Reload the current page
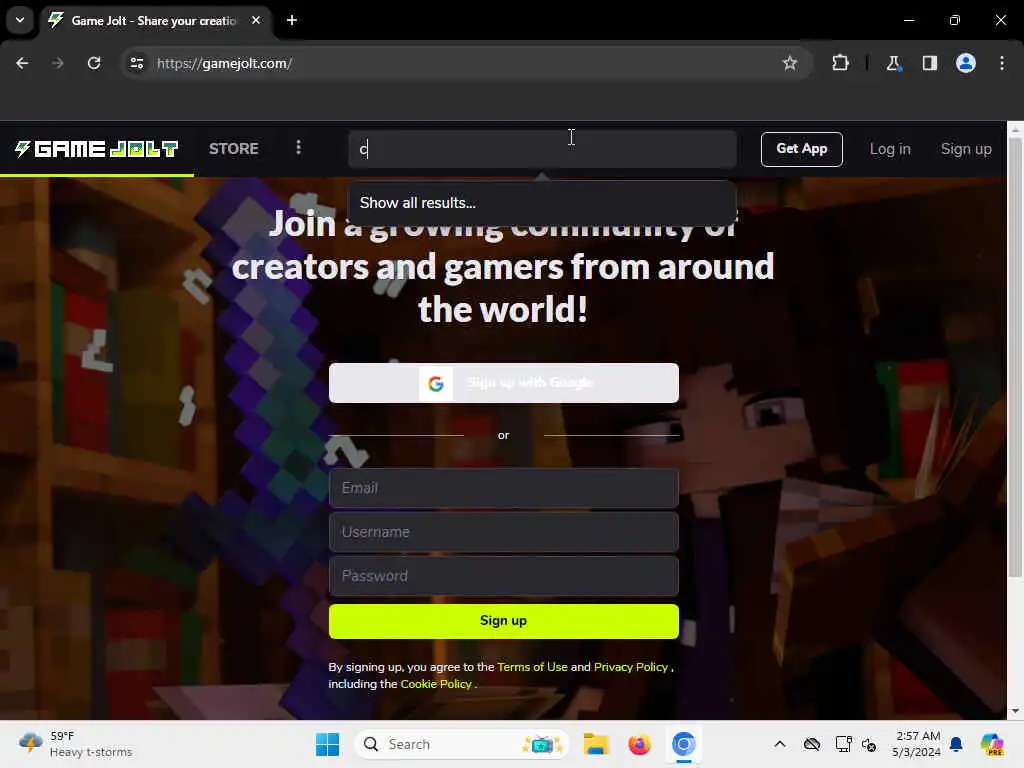The height and width of the screenshot is (768, 1024). click(x=94, y=63)
